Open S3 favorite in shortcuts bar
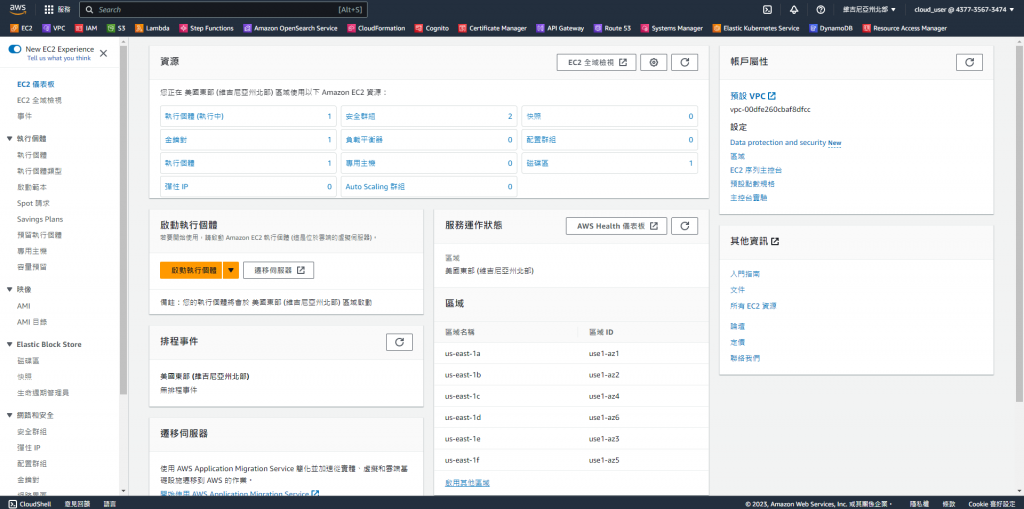Screen dimensions: 1024x509 pos(117,28)
